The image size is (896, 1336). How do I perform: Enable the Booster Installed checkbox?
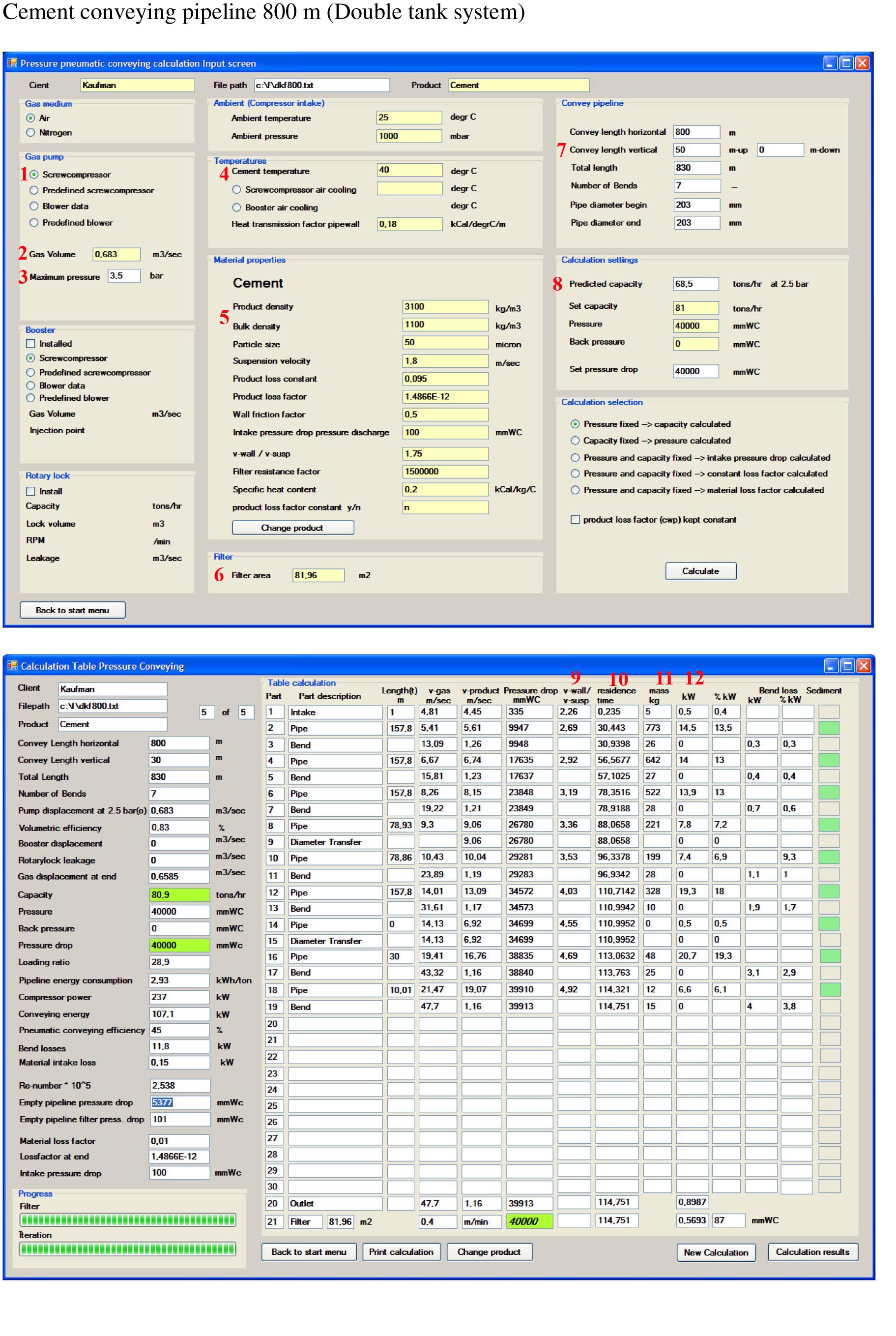click(x=31, y=344)
